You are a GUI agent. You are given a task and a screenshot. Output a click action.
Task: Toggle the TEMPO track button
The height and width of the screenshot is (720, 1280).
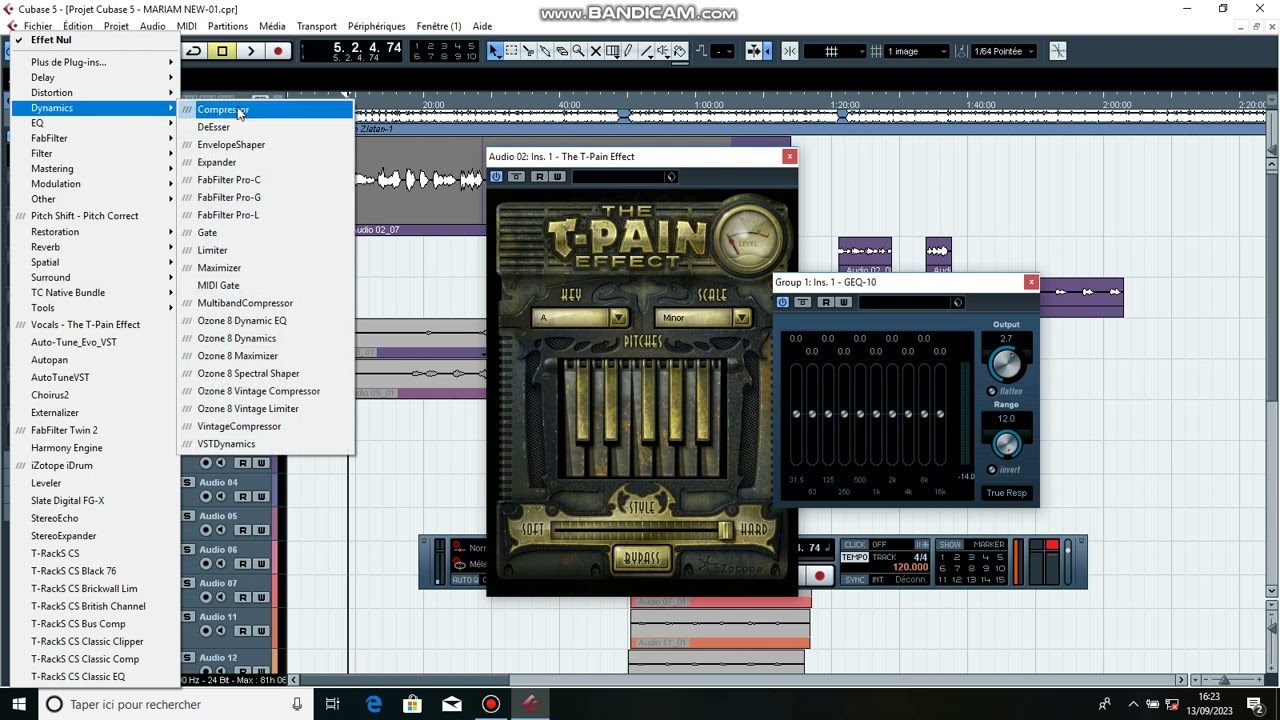(x=854, y=557)
